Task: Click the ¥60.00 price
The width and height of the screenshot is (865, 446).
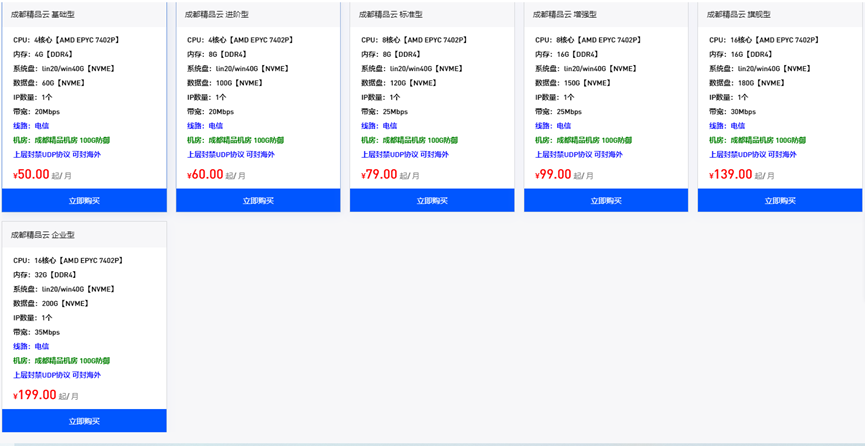Action: (205, 174)
